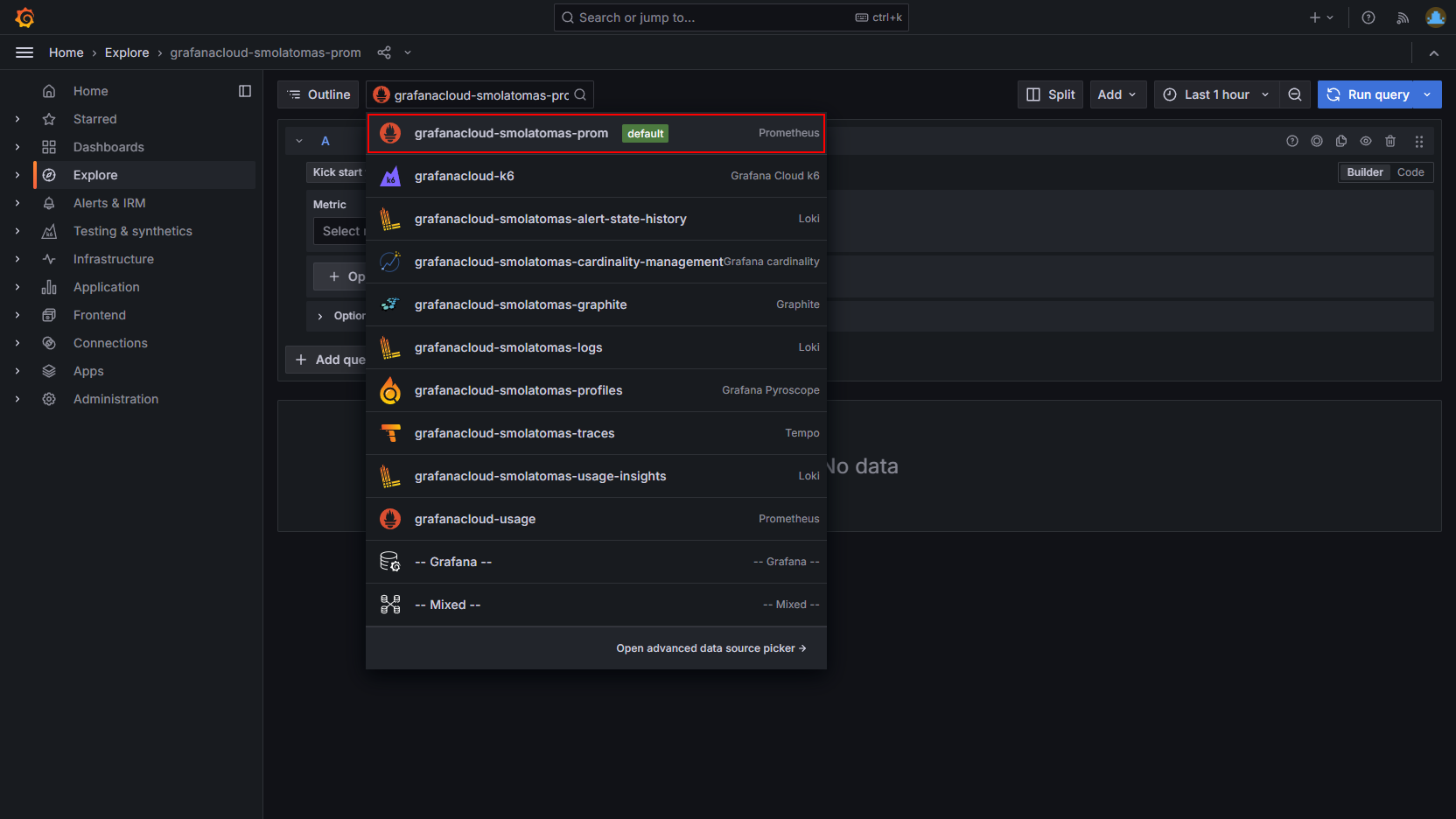
Task: Select grafanacloud-smolatomas-graphite data source
Action: click(x=596, y=304)
